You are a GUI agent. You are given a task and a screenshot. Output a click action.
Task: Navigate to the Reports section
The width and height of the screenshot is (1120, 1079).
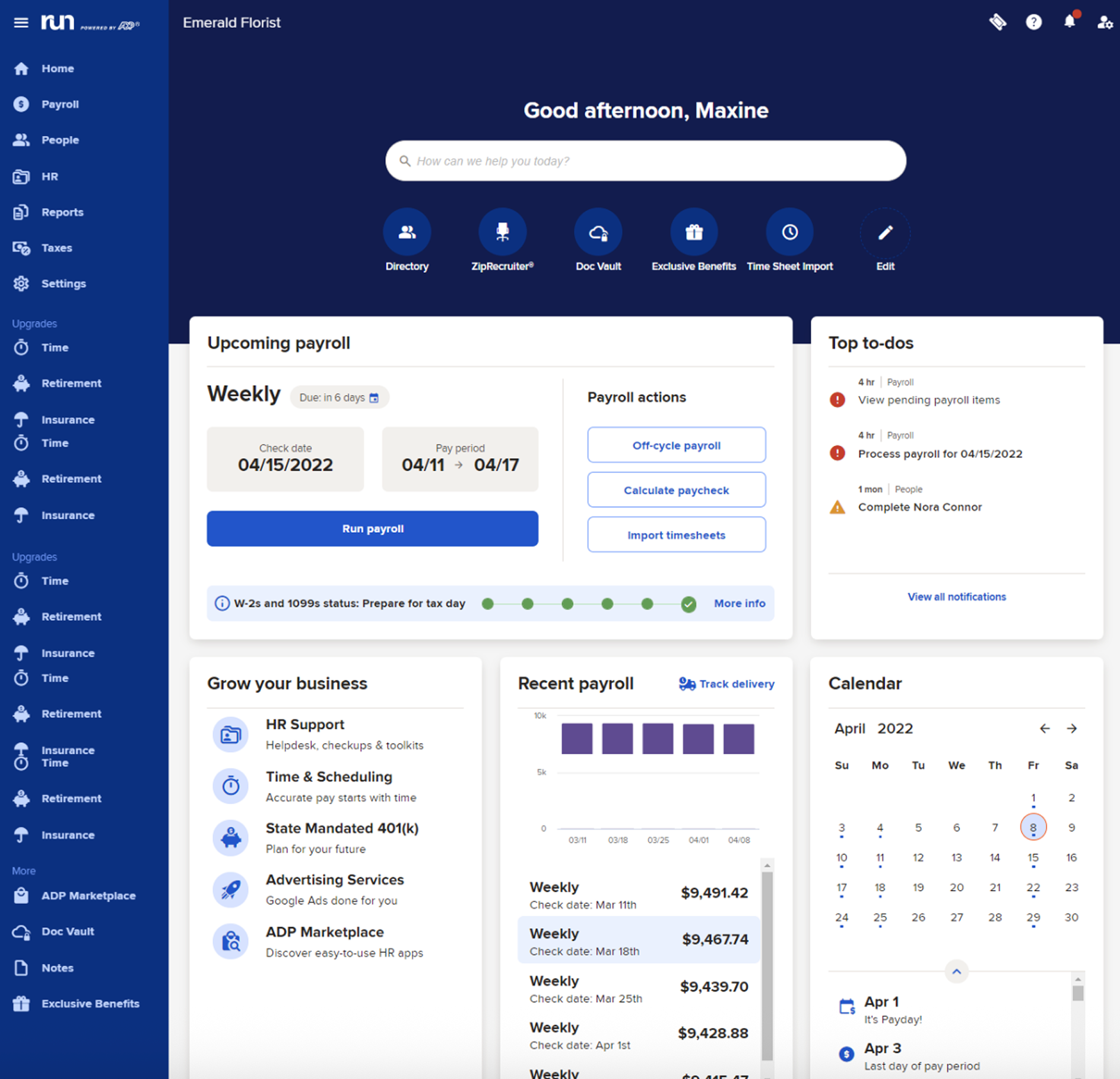[x=62, y=212]
